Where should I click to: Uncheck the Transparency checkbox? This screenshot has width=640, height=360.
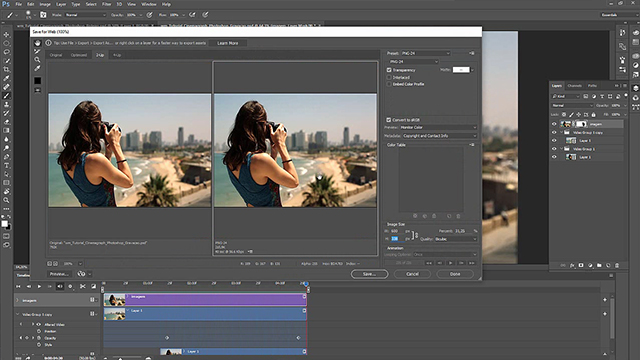(389, 70)
